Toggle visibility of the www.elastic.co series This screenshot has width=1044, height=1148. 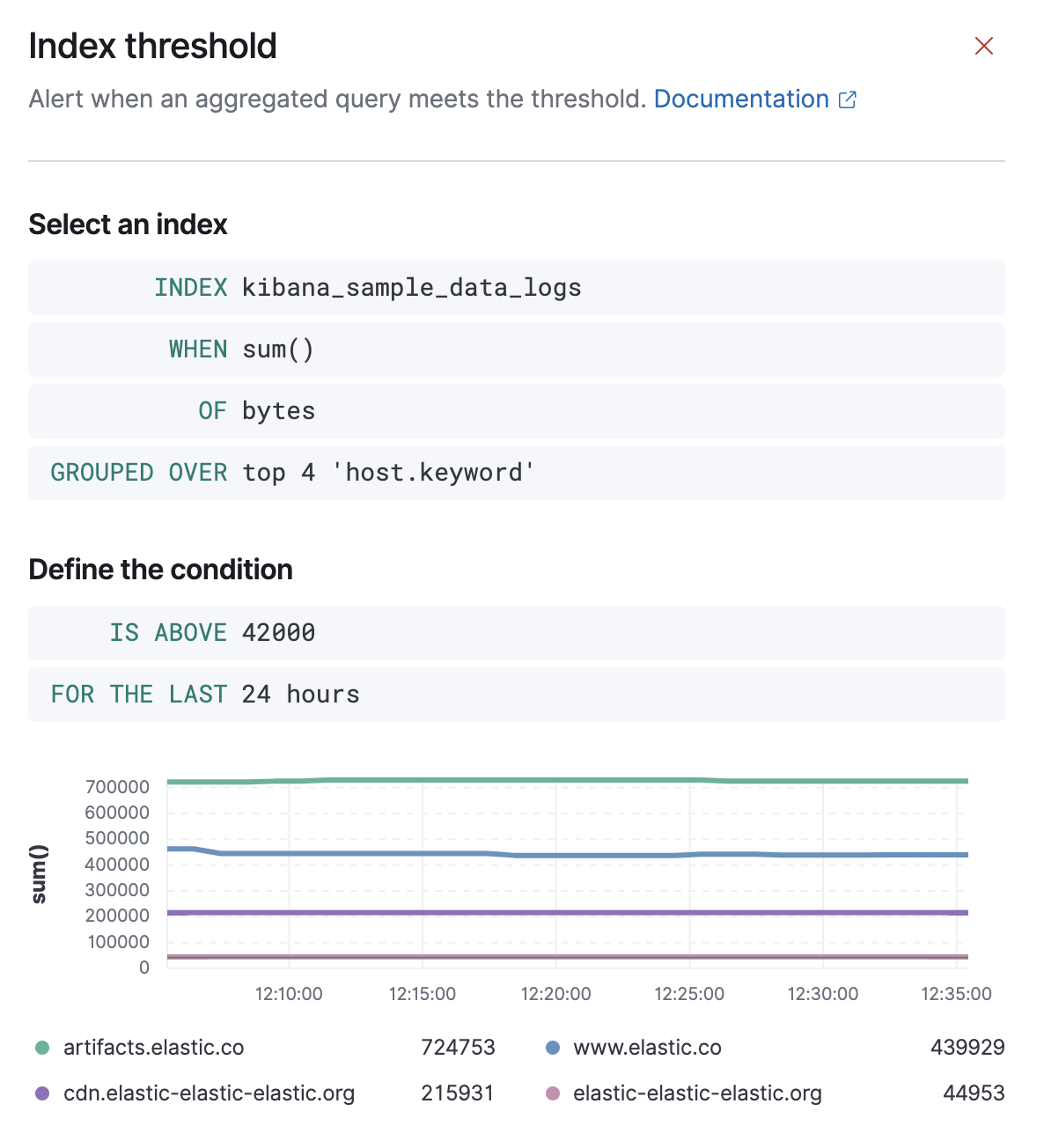[x=648, y=1047]
